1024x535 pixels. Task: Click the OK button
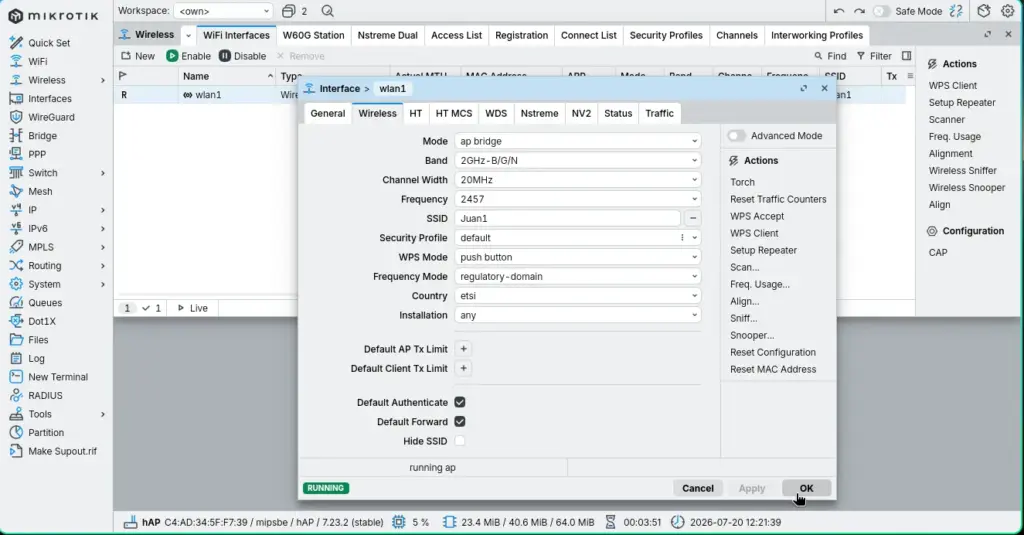coord(807,488)
